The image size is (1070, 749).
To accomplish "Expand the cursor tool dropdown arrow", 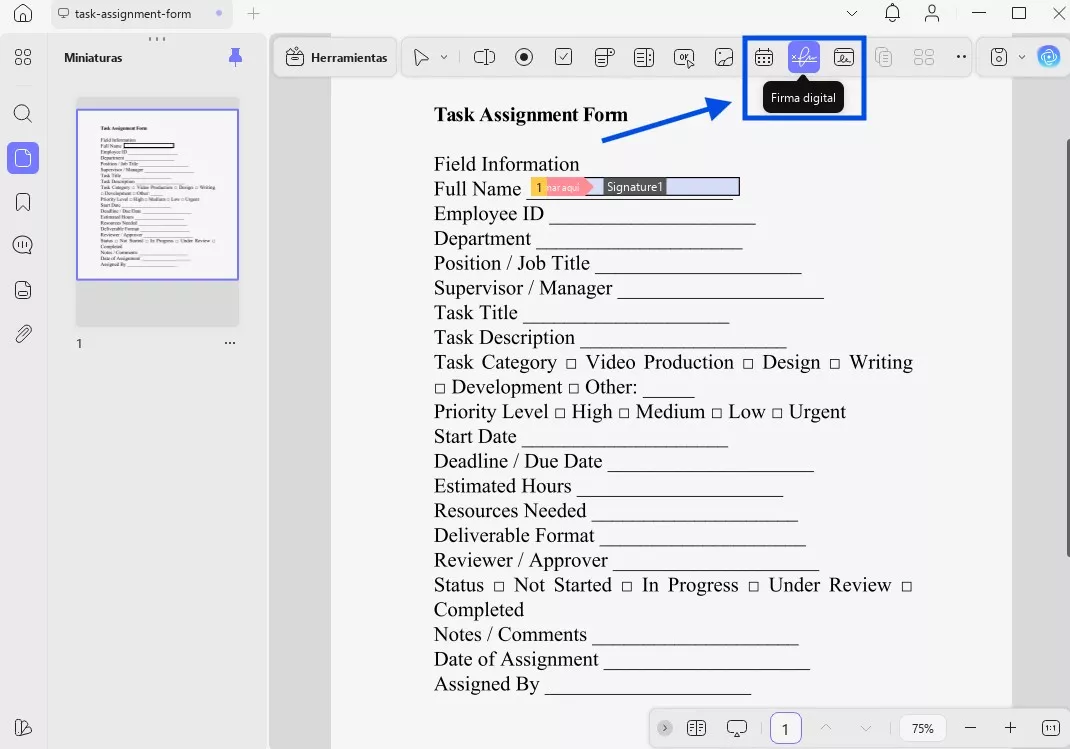I will click(x=444, y=57).
